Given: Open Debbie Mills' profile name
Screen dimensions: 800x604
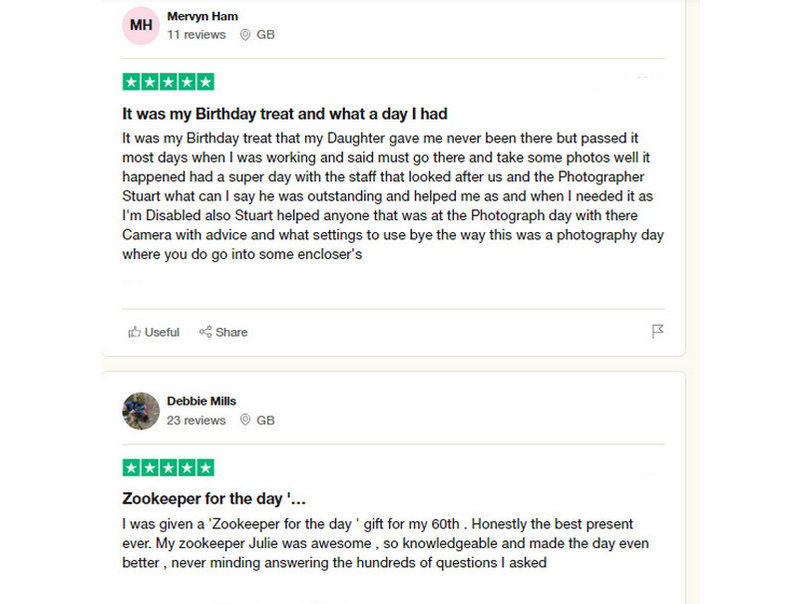Looking at the screenshot, I should coord(202,401).
